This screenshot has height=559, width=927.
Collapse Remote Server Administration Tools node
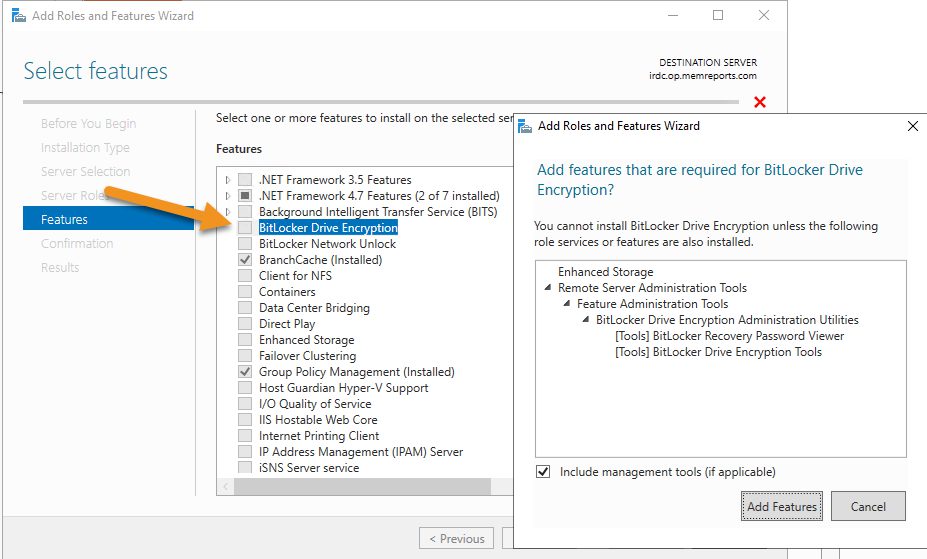pos(547,287)
